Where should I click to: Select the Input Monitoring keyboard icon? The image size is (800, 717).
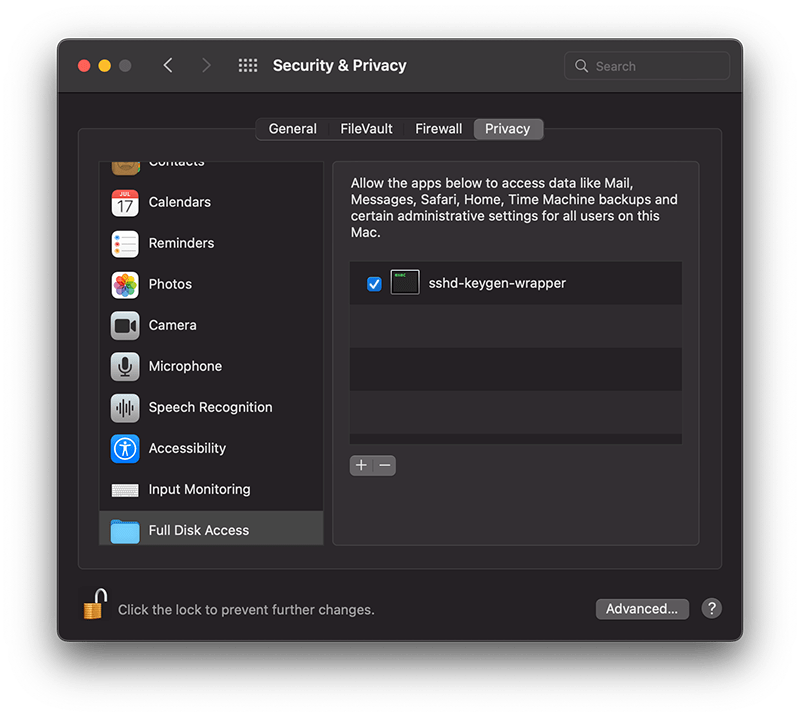pos(125,490)
